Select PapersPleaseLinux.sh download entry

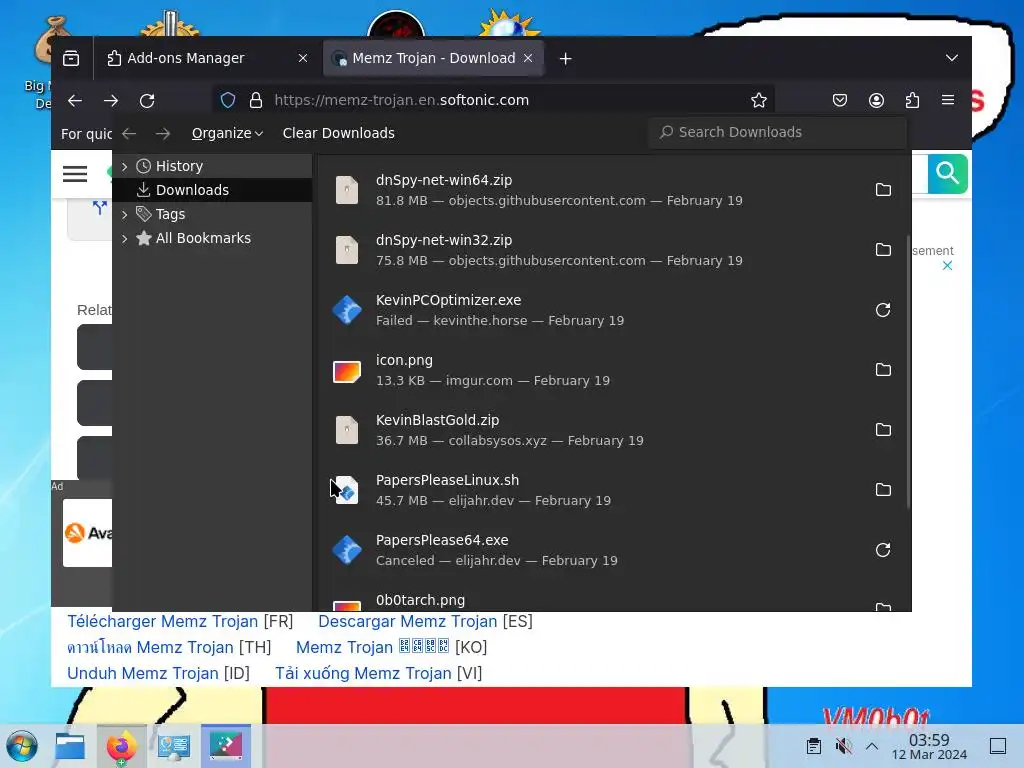612,490
